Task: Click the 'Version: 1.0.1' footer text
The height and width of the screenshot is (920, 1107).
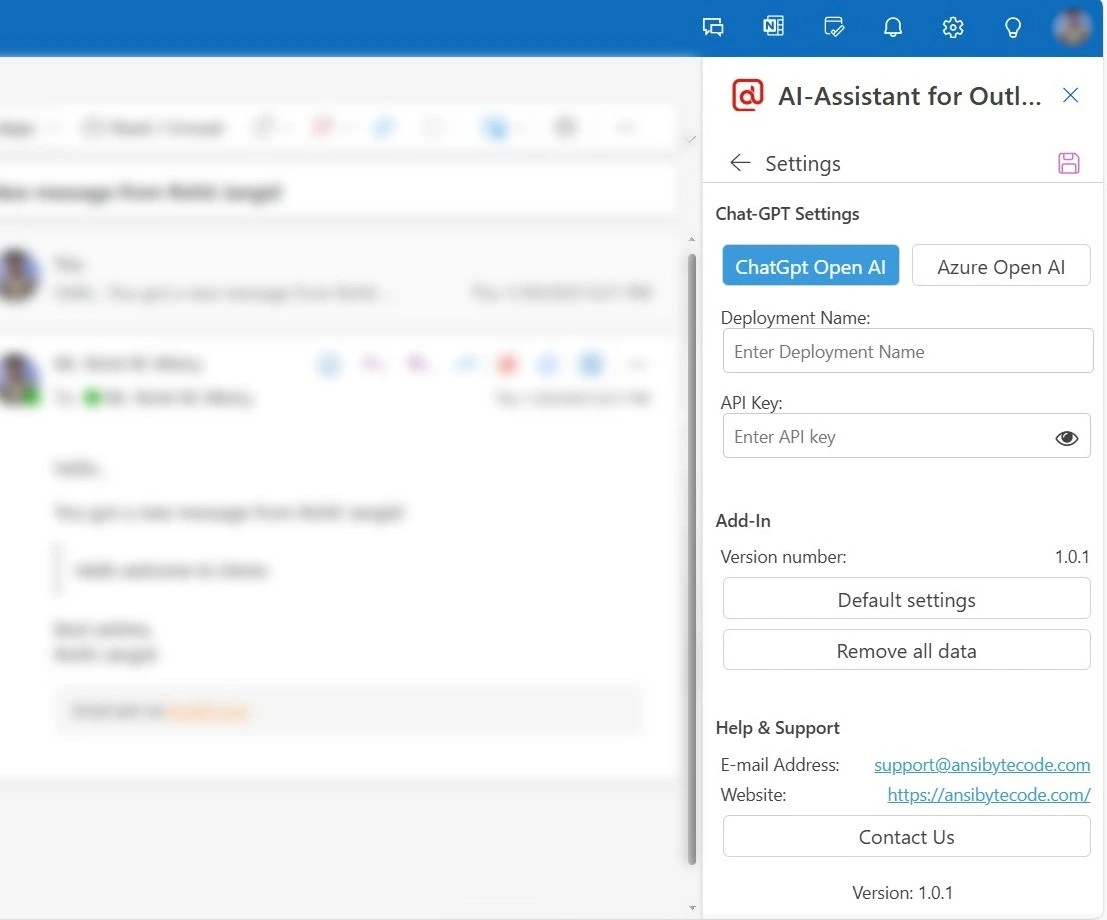Action: [x=902, y=892]
